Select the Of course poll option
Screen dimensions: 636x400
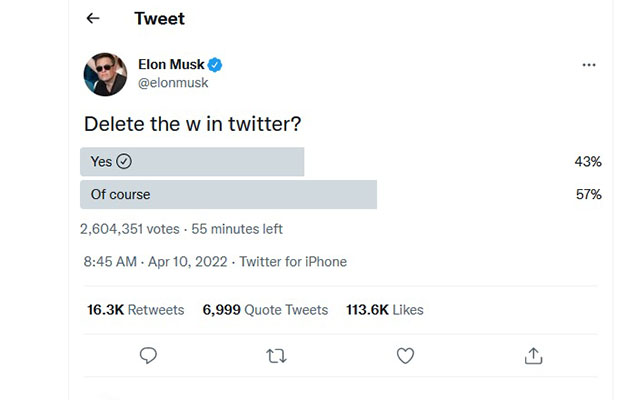(228, 194)
